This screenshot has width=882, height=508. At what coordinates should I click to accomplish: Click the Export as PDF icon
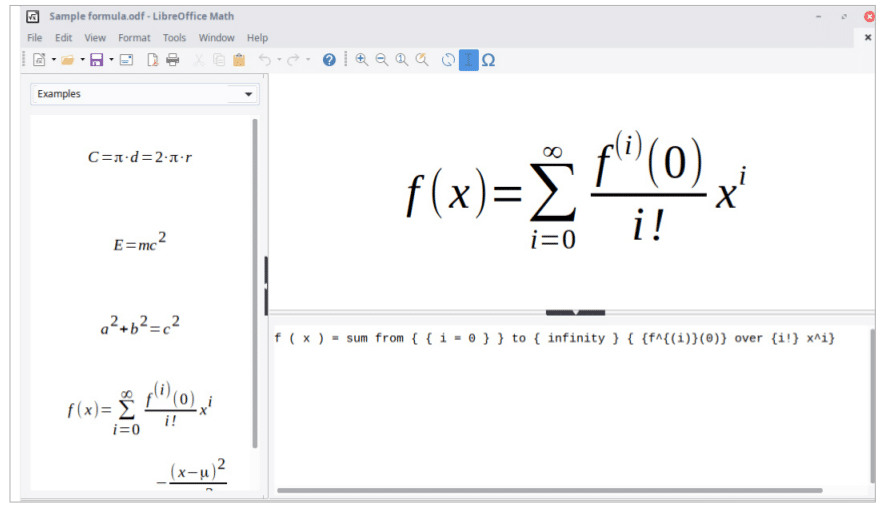click(x=153, y=60)
